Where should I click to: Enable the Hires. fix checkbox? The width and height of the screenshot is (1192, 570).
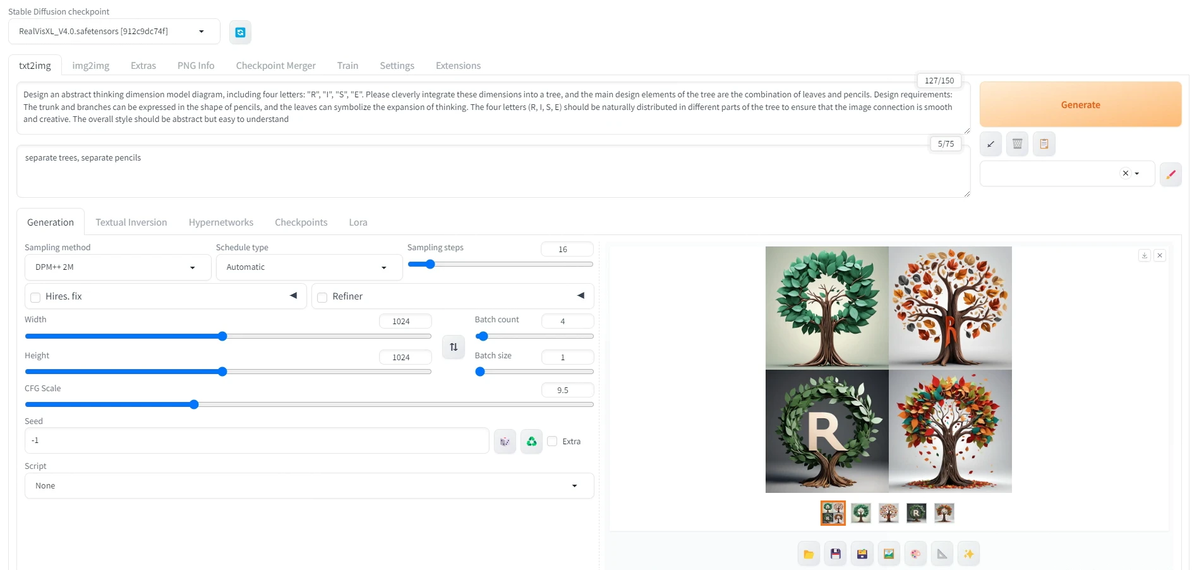pos(35,296)
